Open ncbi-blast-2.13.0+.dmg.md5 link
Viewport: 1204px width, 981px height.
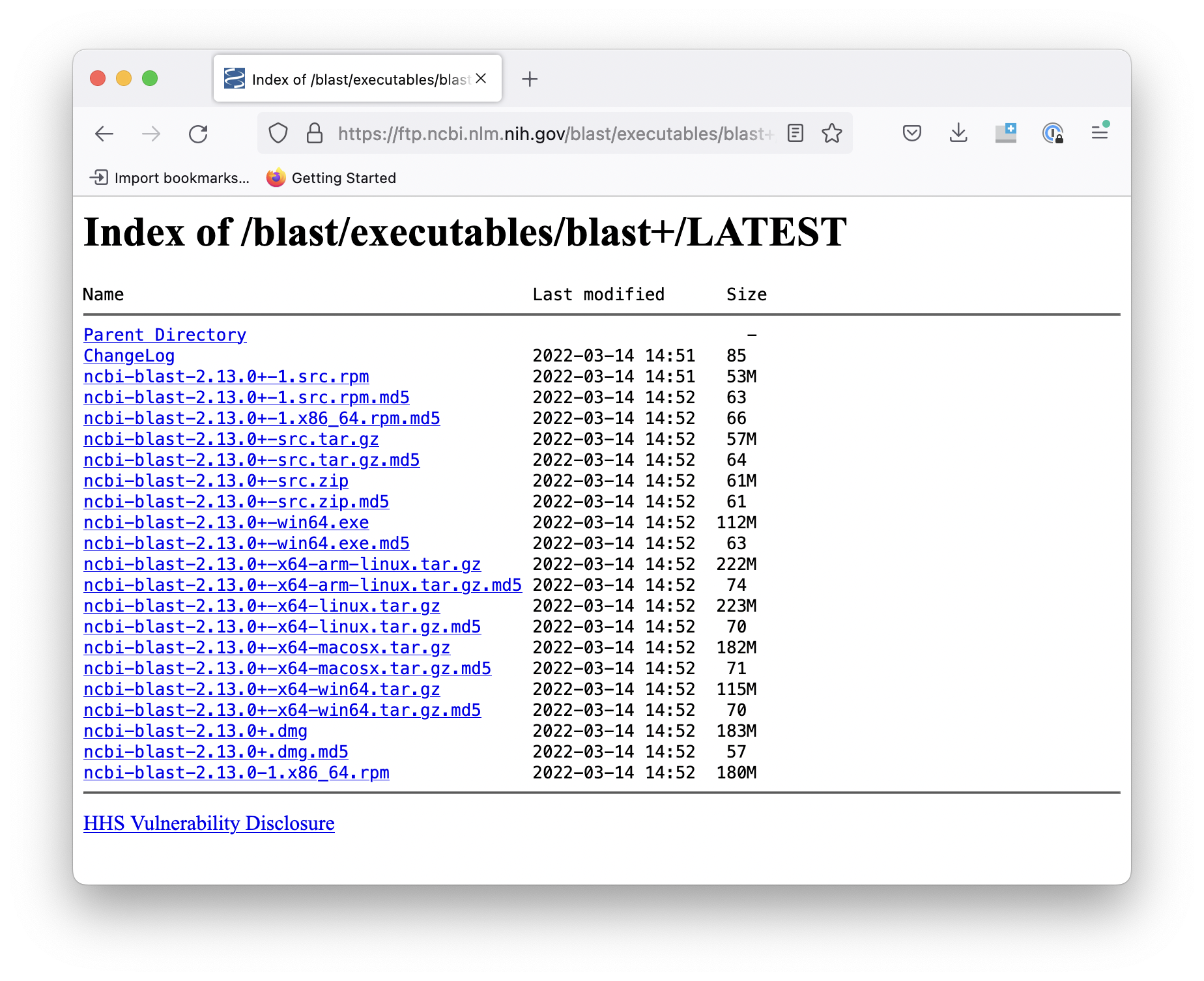tap(216, 752)
